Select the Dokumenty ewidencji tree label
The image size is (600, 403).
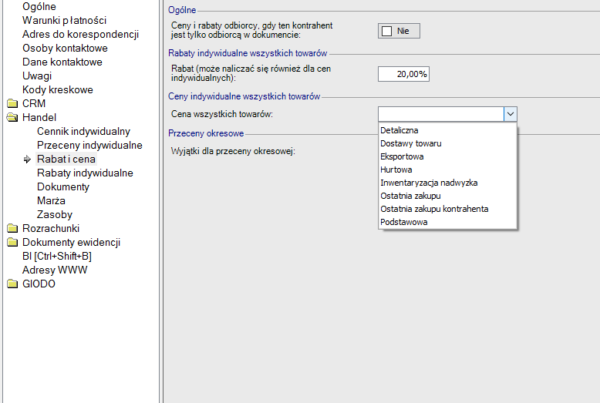pos(72,243)
